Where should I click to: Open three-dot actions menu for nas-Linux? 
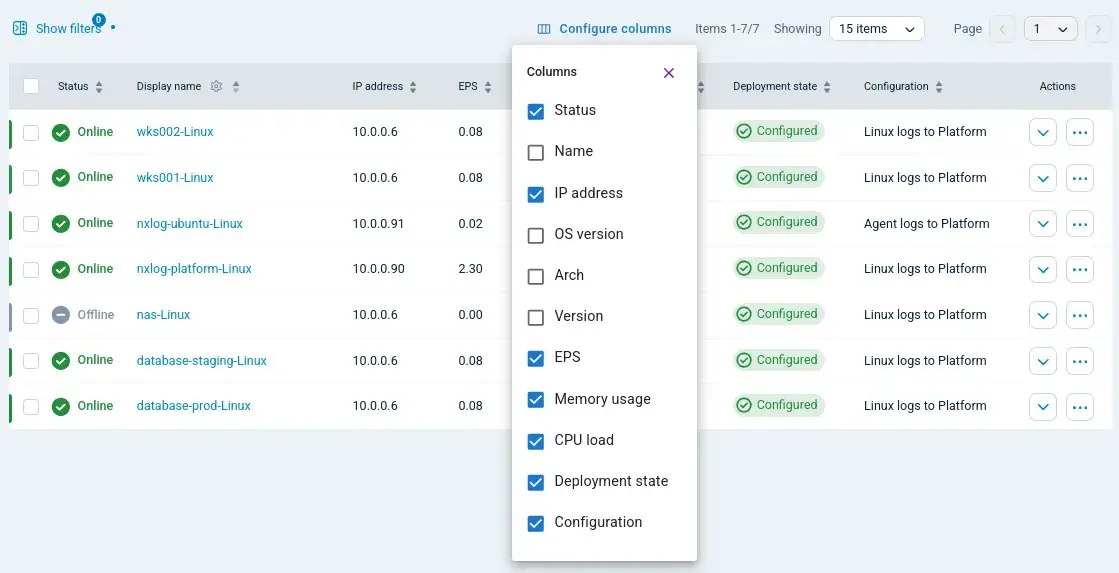pyautogui.click(x=1079, y=315)
